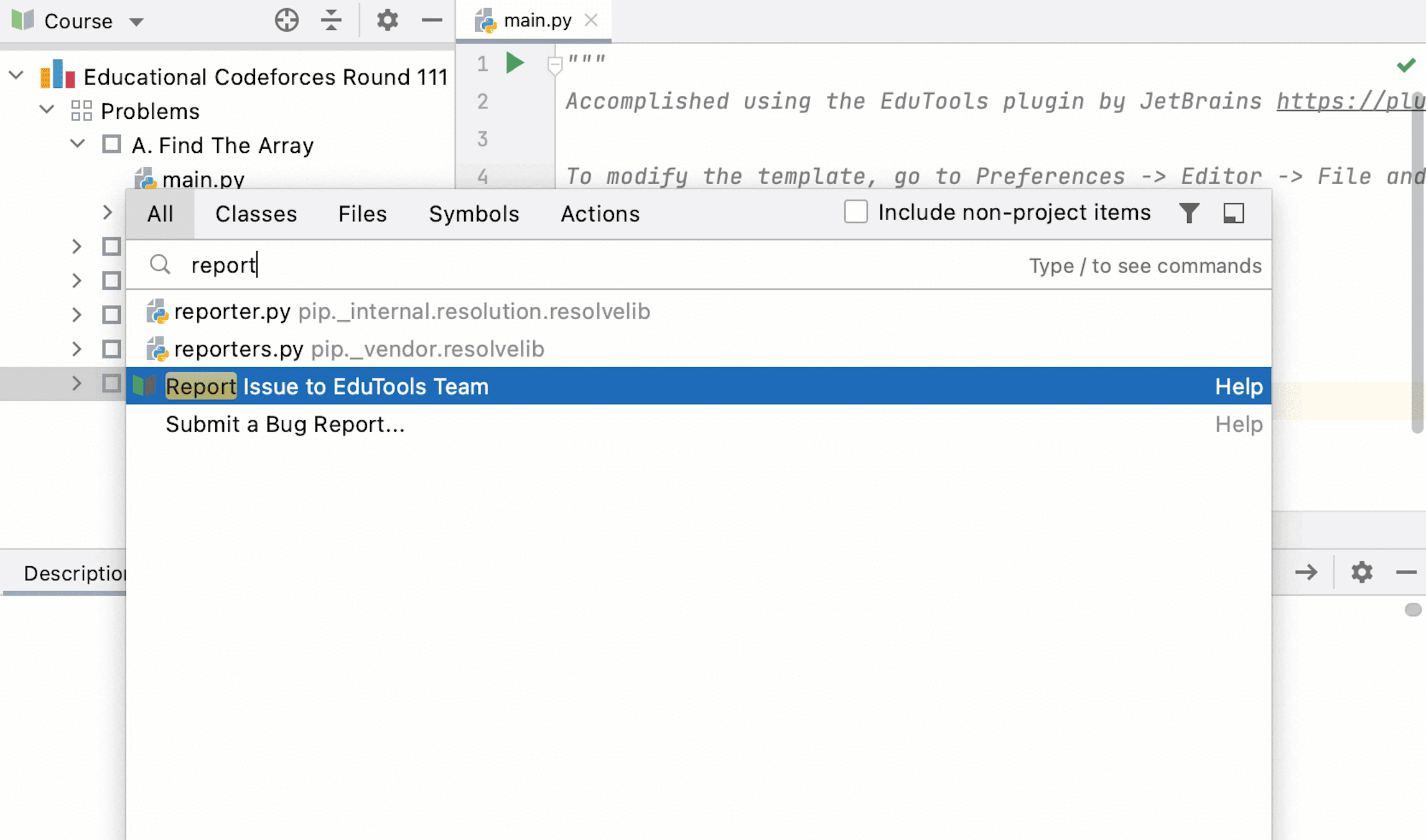Switch to the Symbols search tab
Image resolution: width=1426 pixels, height=840 pixels.
click(x=473, y=213)
